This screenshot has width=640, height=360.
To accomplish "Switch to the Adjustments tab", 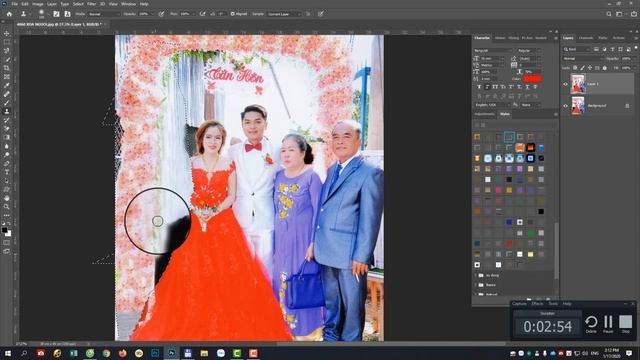I will point(484,114).
